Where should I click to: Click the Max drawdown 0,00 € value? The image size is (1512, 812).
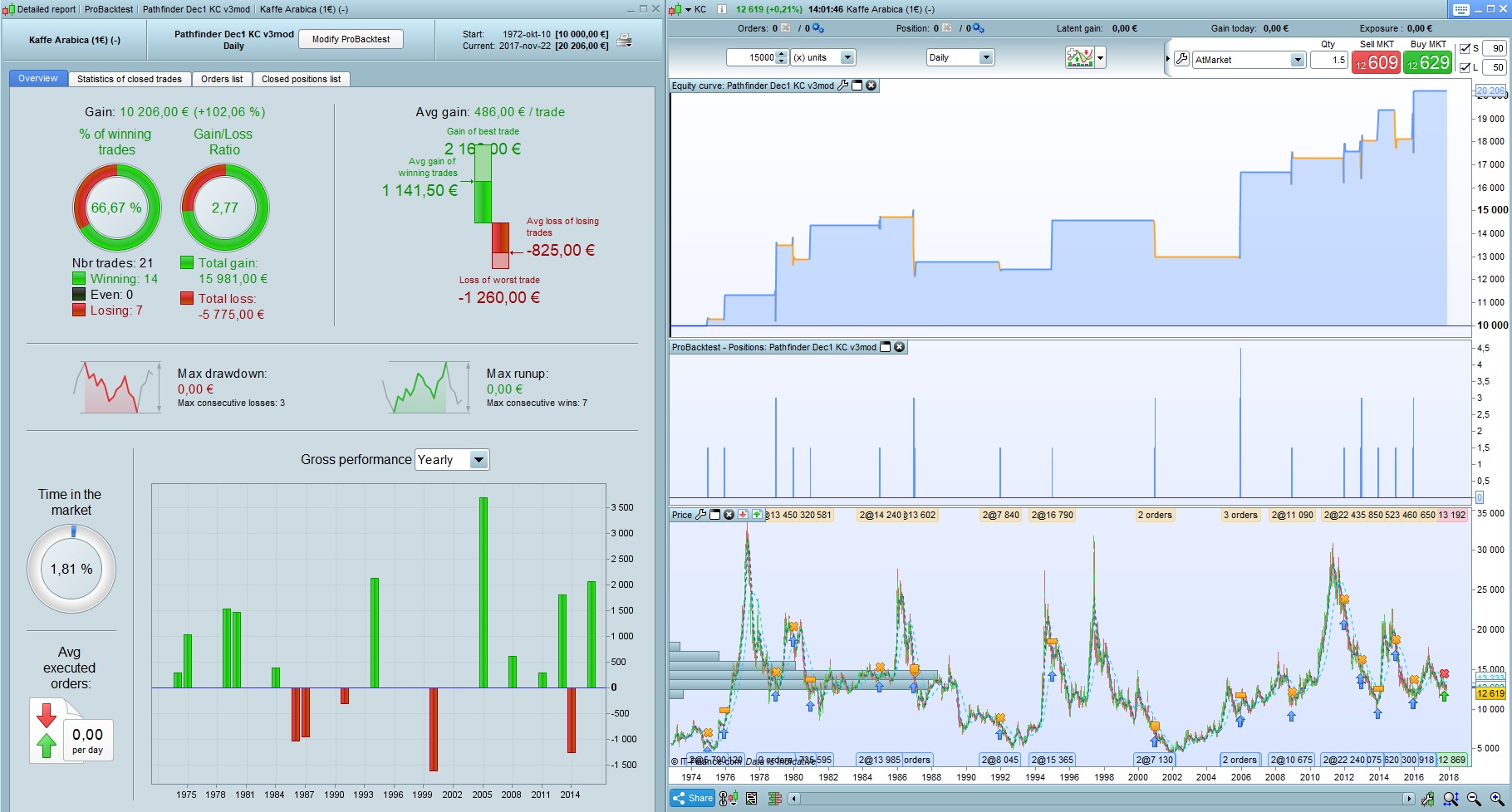(195, 389)
